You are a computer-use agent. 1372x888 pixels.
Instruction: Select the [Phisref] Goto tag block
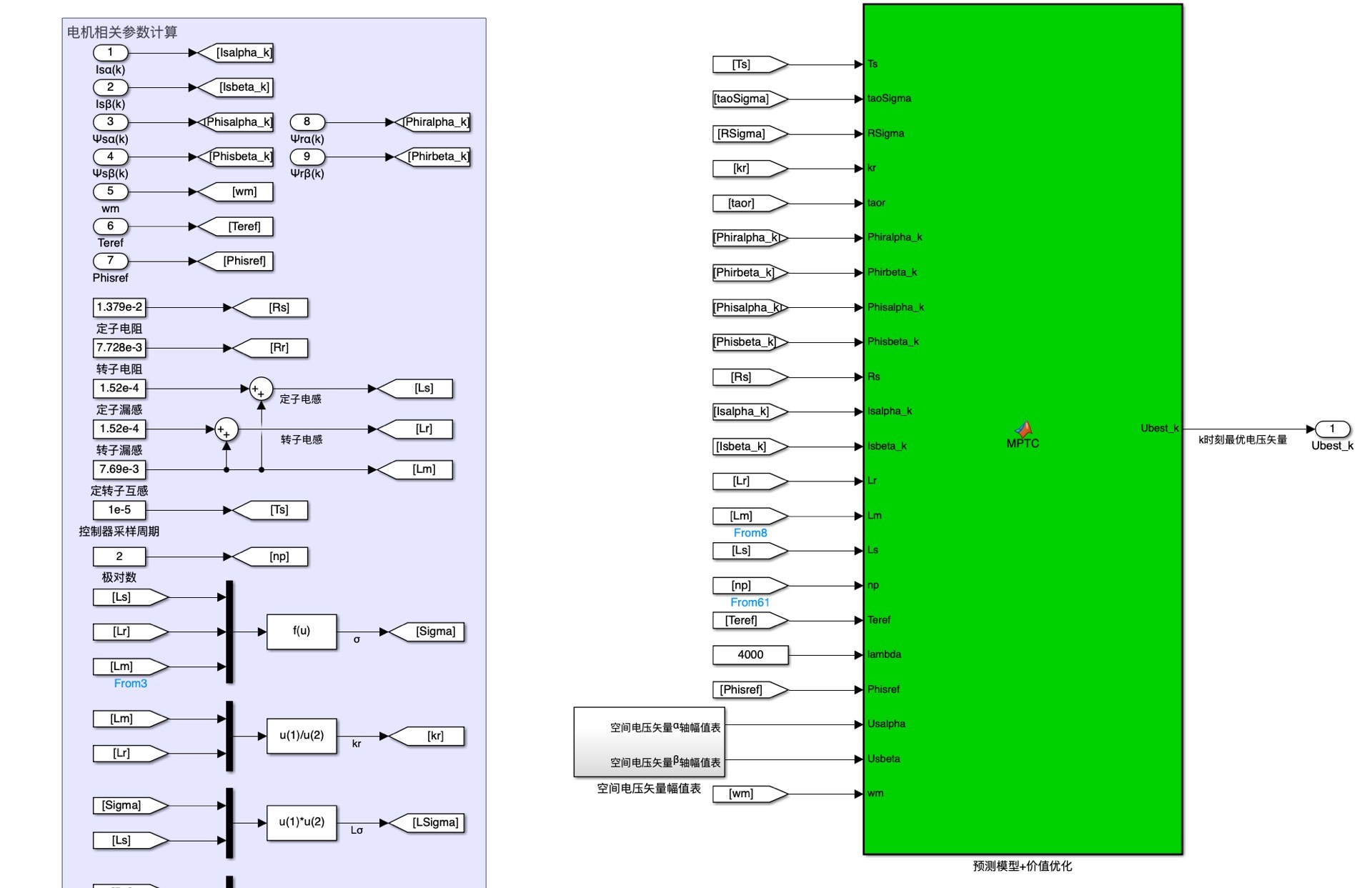(238, 261)
